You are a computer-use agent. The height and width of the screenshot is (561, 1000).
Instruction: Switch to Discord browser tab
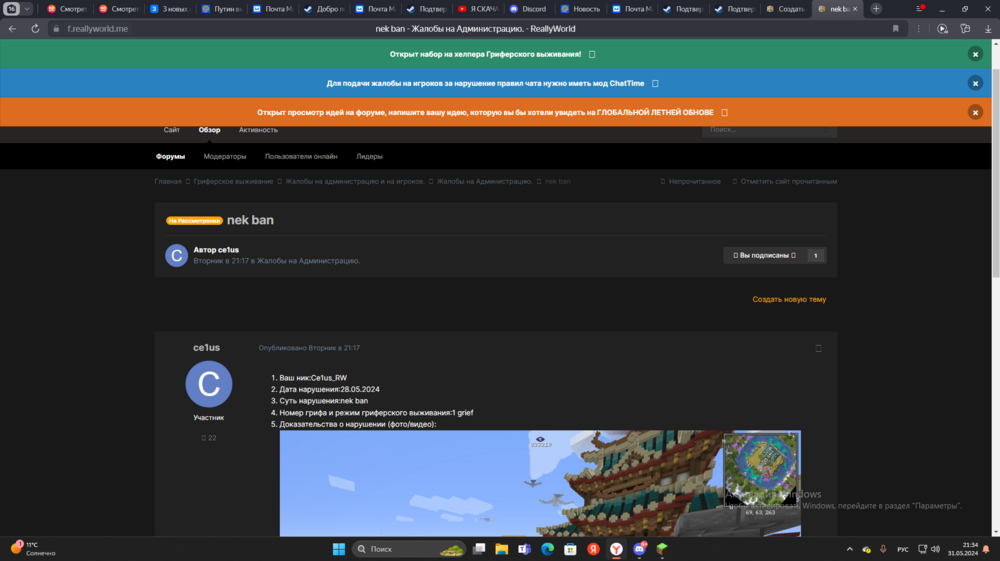(x=528, y=9)
